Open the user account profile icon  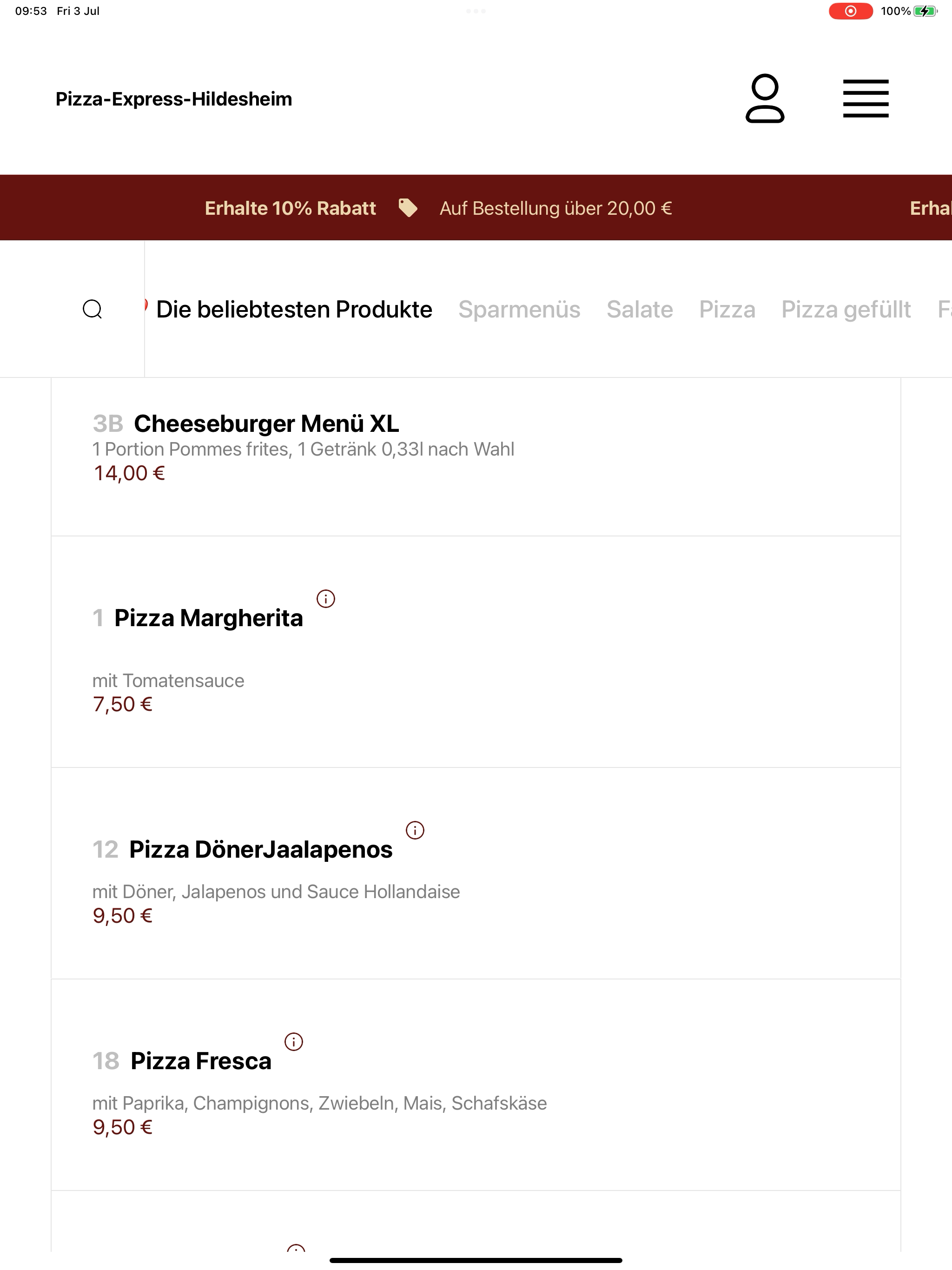point(765,98)
